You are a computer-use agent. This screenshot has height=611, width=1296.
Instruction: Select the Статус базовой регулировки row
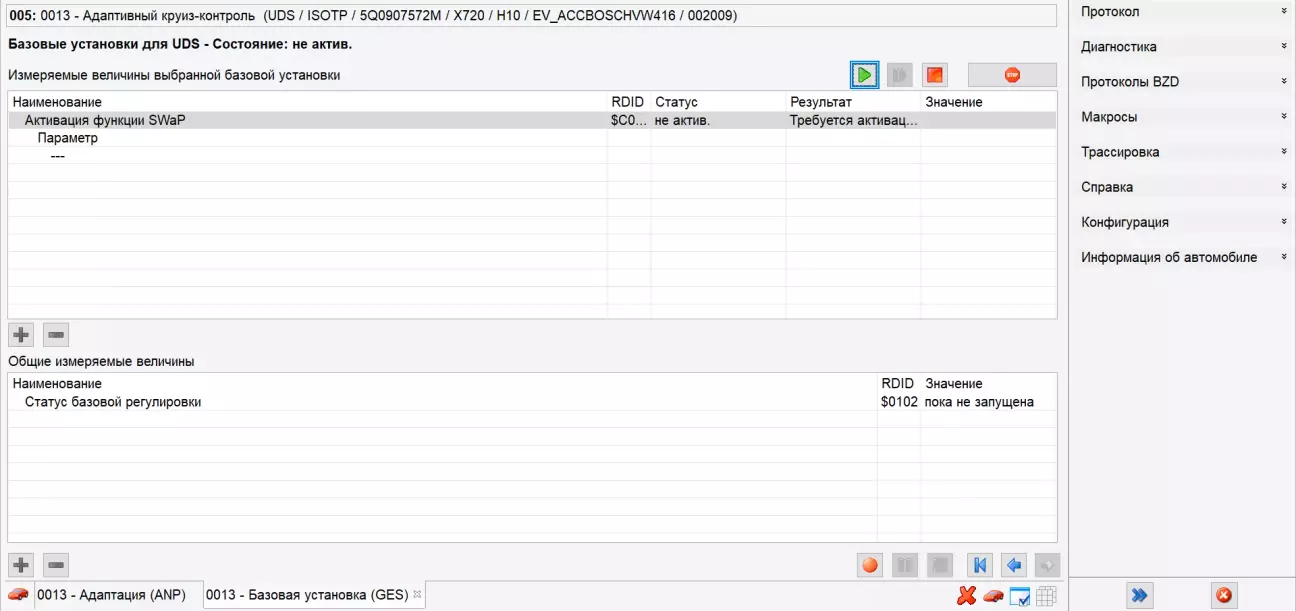click(x=113, y=402)
